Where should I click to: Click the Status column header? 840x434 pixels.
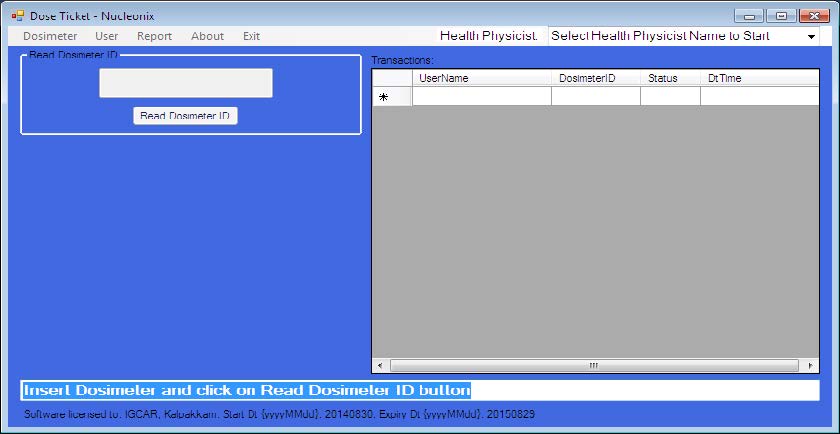[669, 78]
